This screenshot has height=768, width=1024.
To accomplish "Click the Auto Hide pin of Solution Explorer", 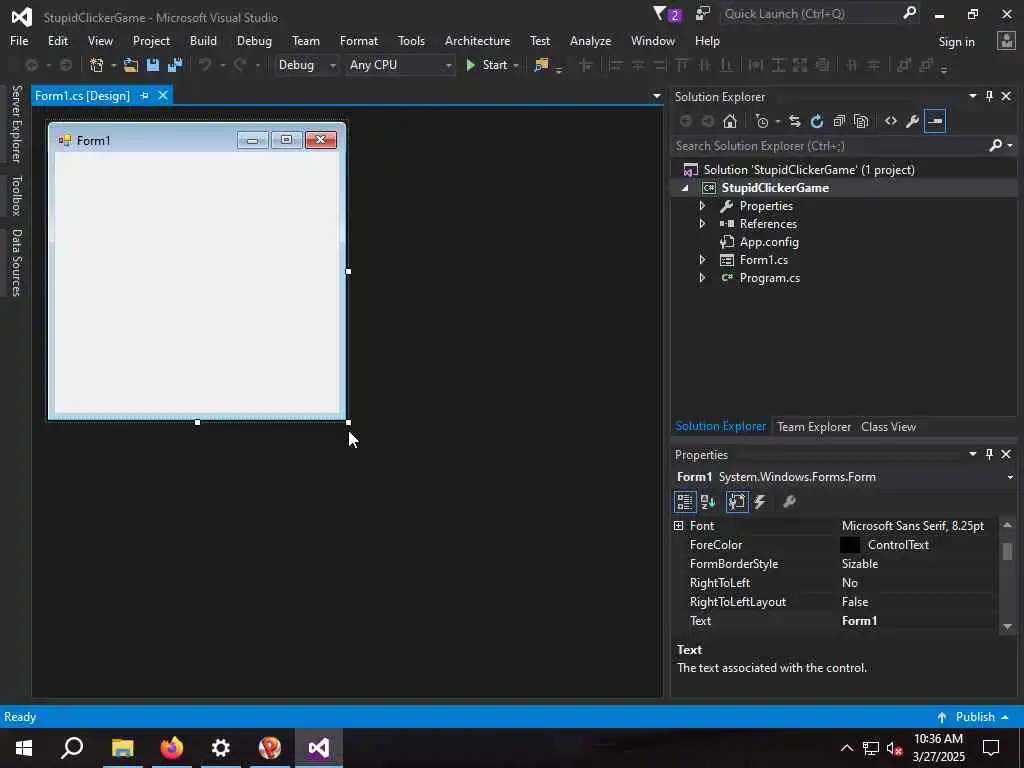I will tap(989, 96).
